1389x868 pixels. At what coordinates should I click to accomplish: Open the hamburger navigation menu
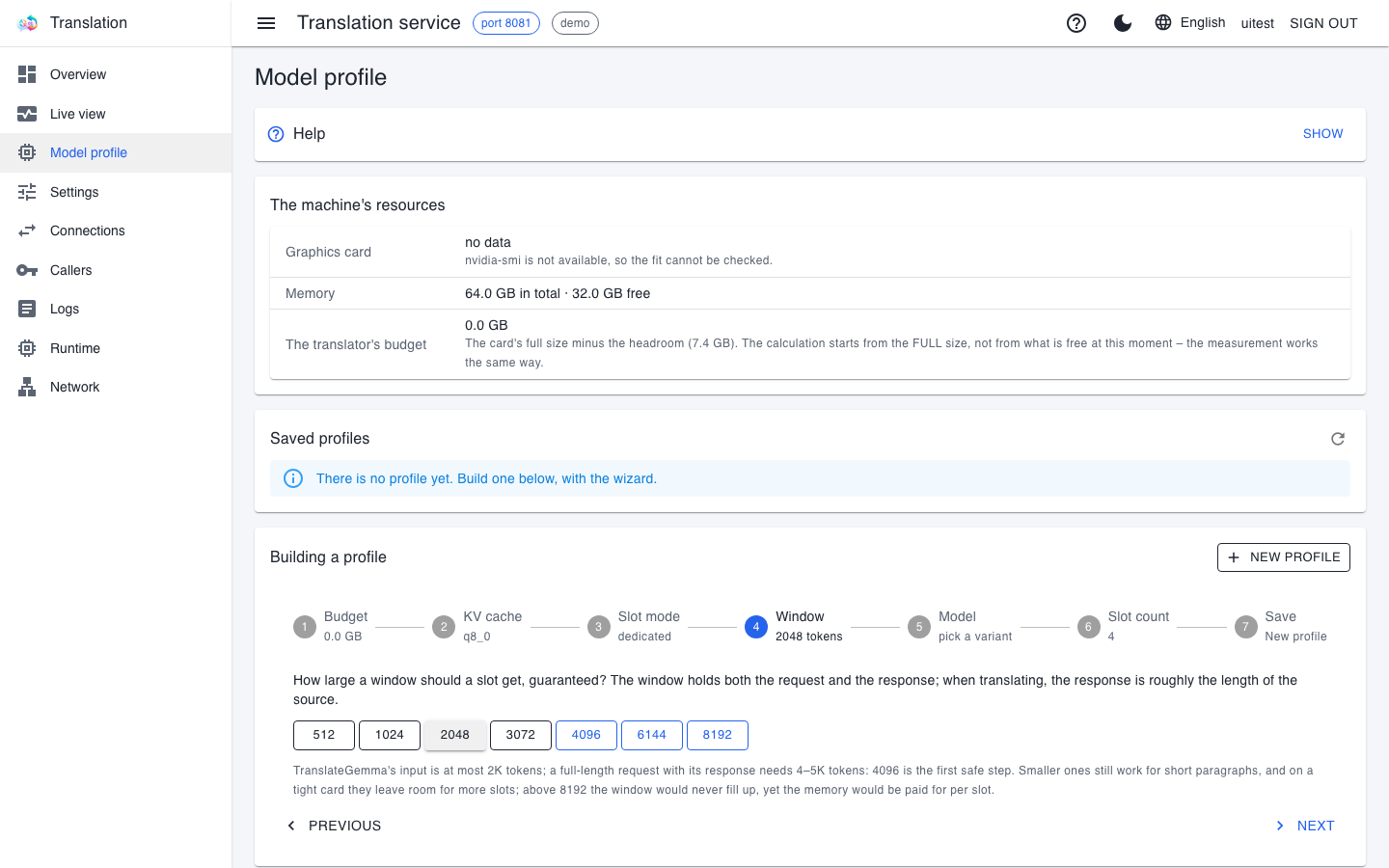pyautogui.click(x=266, y=23)
